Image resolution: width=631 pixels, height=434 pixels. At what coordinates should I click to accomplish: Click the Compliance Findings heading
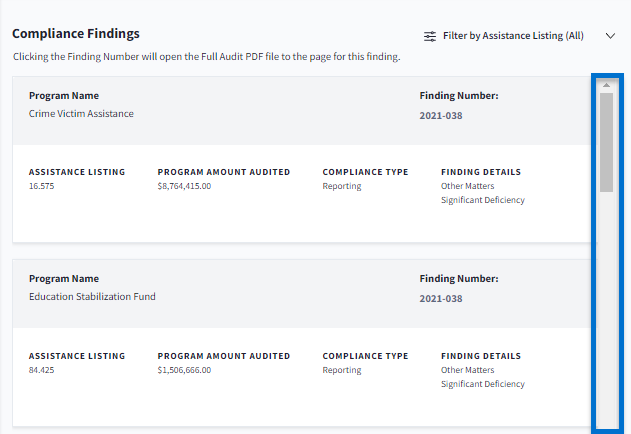76,34
